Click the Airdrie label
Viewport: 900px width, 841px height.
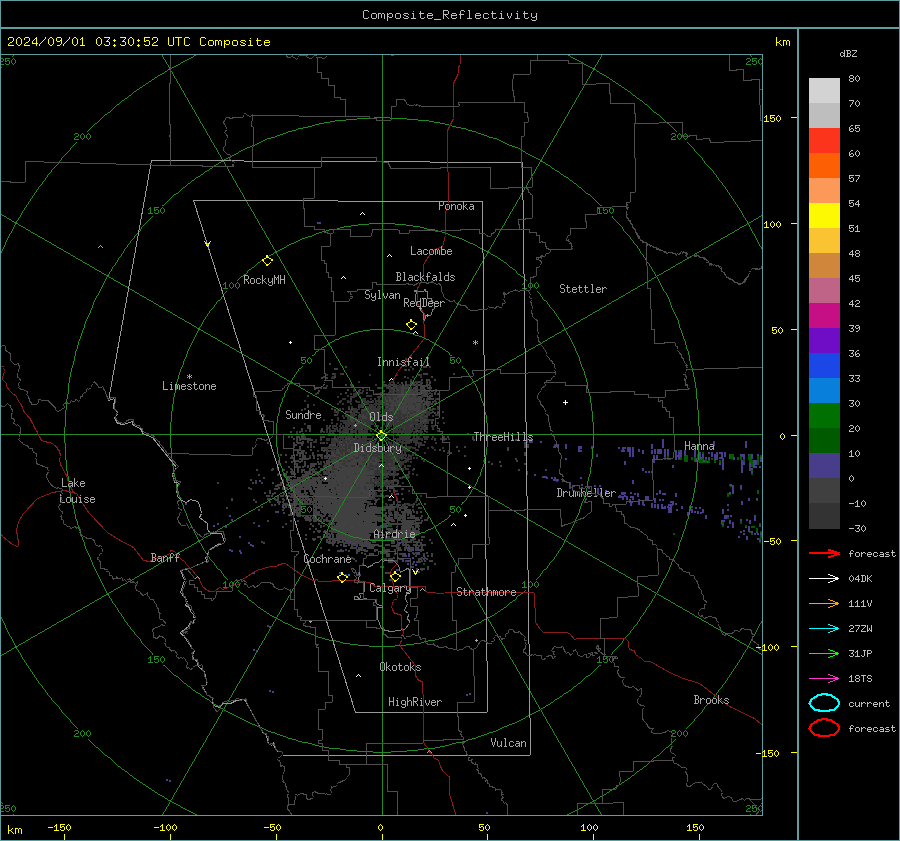click(394, 534)
